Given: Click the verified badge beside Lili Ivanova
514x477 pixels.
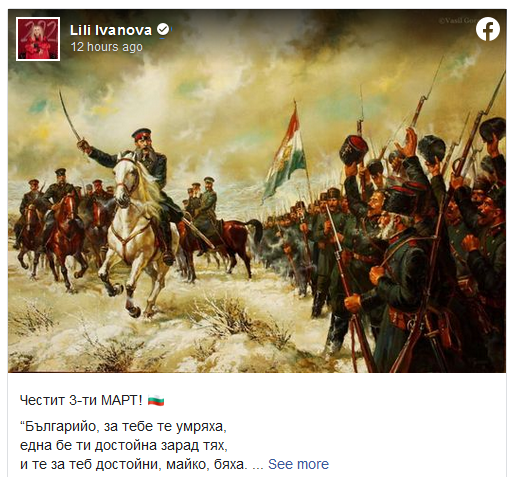Looking at the screenshot, I should (x=163, y=30).
